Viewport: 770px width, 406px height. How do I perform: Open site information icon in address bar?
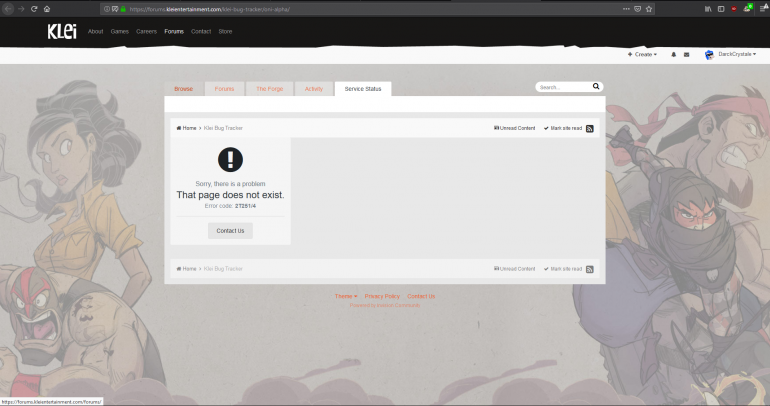coord(107,9)
